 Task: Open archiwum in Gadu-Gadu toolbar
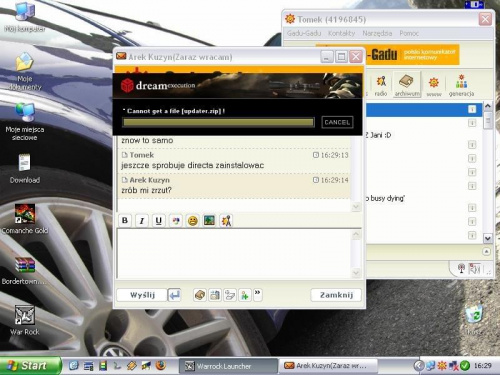(x=407, y=85)
